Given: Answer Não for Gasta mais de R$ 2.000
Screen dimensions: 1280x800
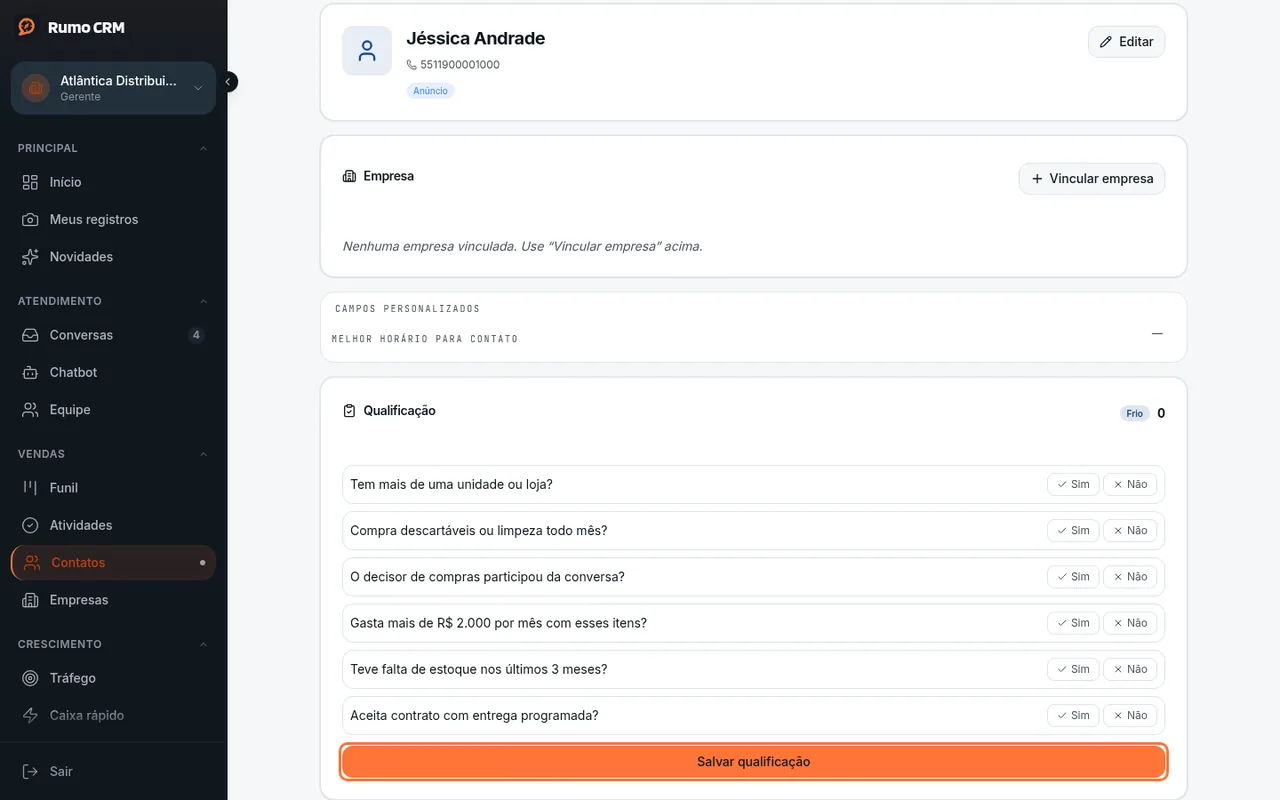Looking at the screenshot, I should (x=1130, y=623).
